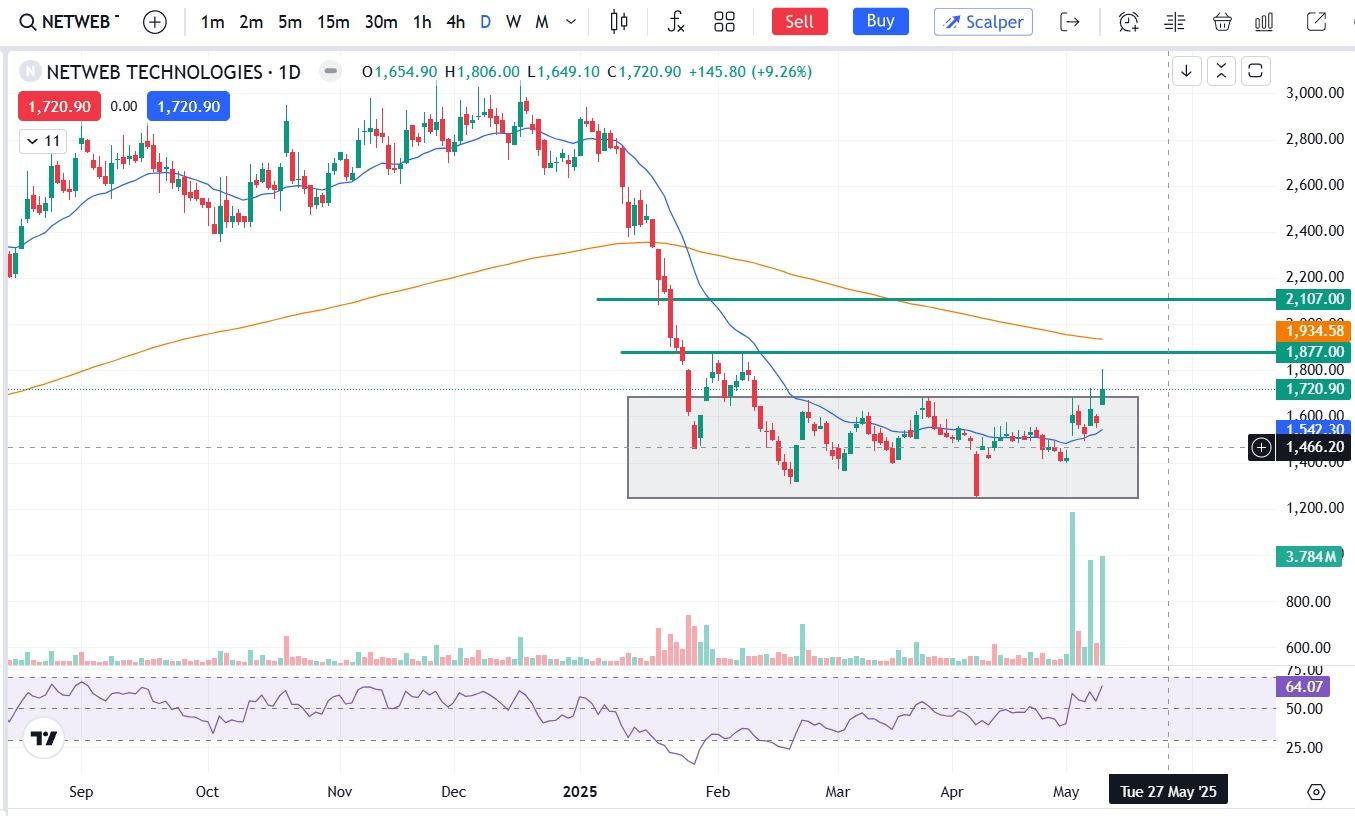This screenshot has height=816, width=1355.
Task: Click the bar chart analytics icon
Action: [1264, 21]
